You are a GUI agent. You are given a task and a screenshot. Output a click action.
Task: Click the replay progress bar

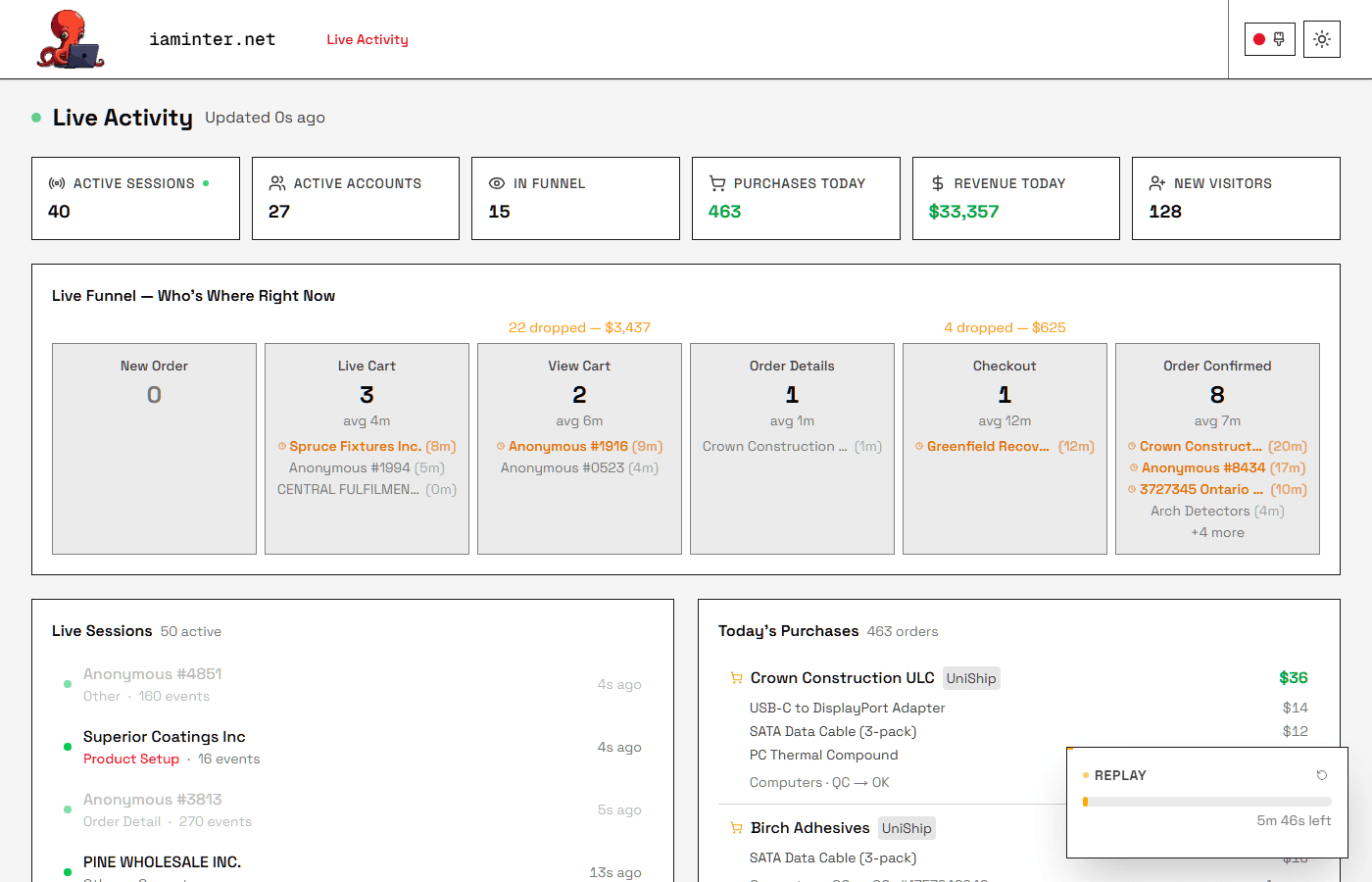(1205, 801)
